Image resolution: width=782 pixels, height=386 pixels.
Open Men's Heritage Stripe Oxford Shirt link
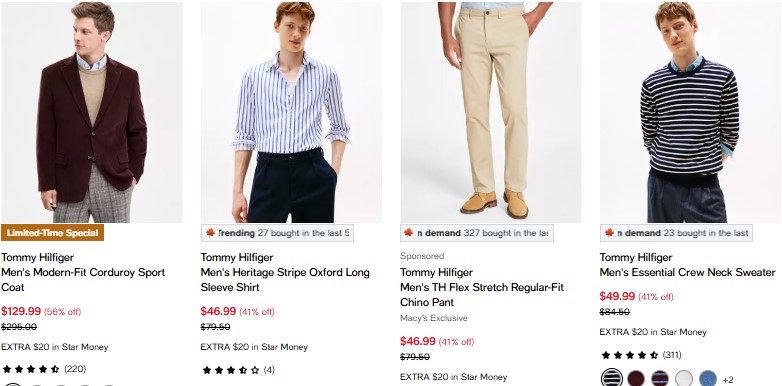click(285, 280)
